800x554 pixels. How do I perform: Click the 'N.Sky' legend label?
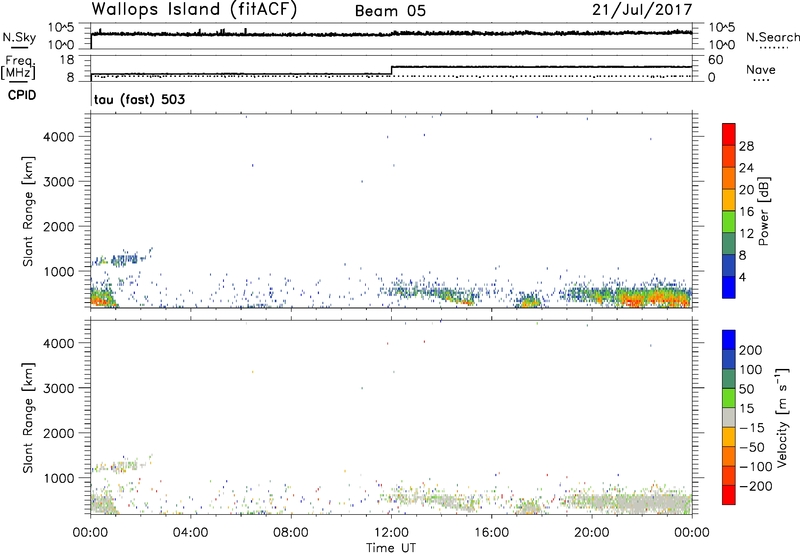(19, 37)
